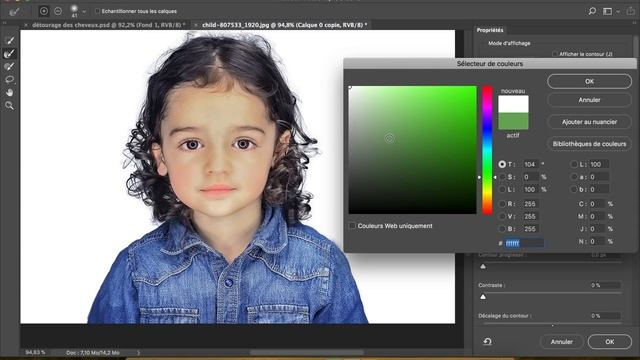
Task: Select the R red radio button
Action: 502,204
